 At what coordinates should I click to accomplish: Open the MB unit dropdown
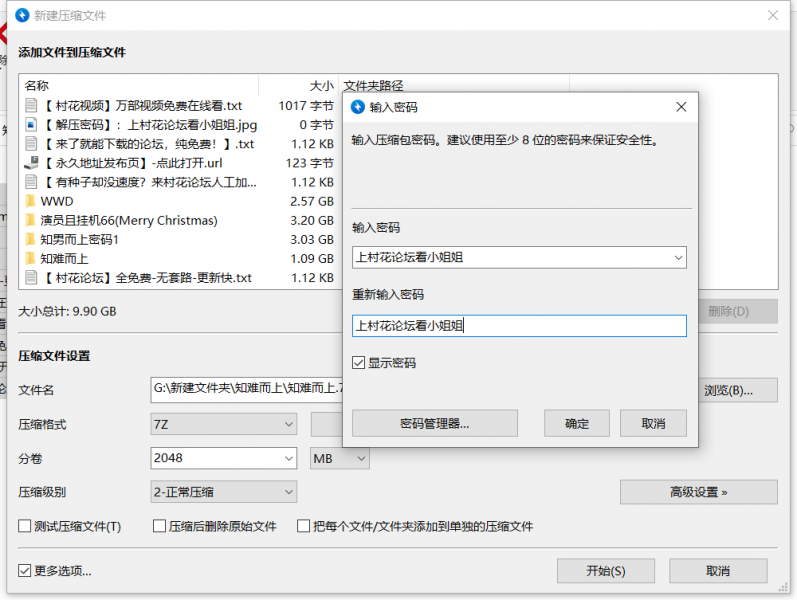coord(340,459)
